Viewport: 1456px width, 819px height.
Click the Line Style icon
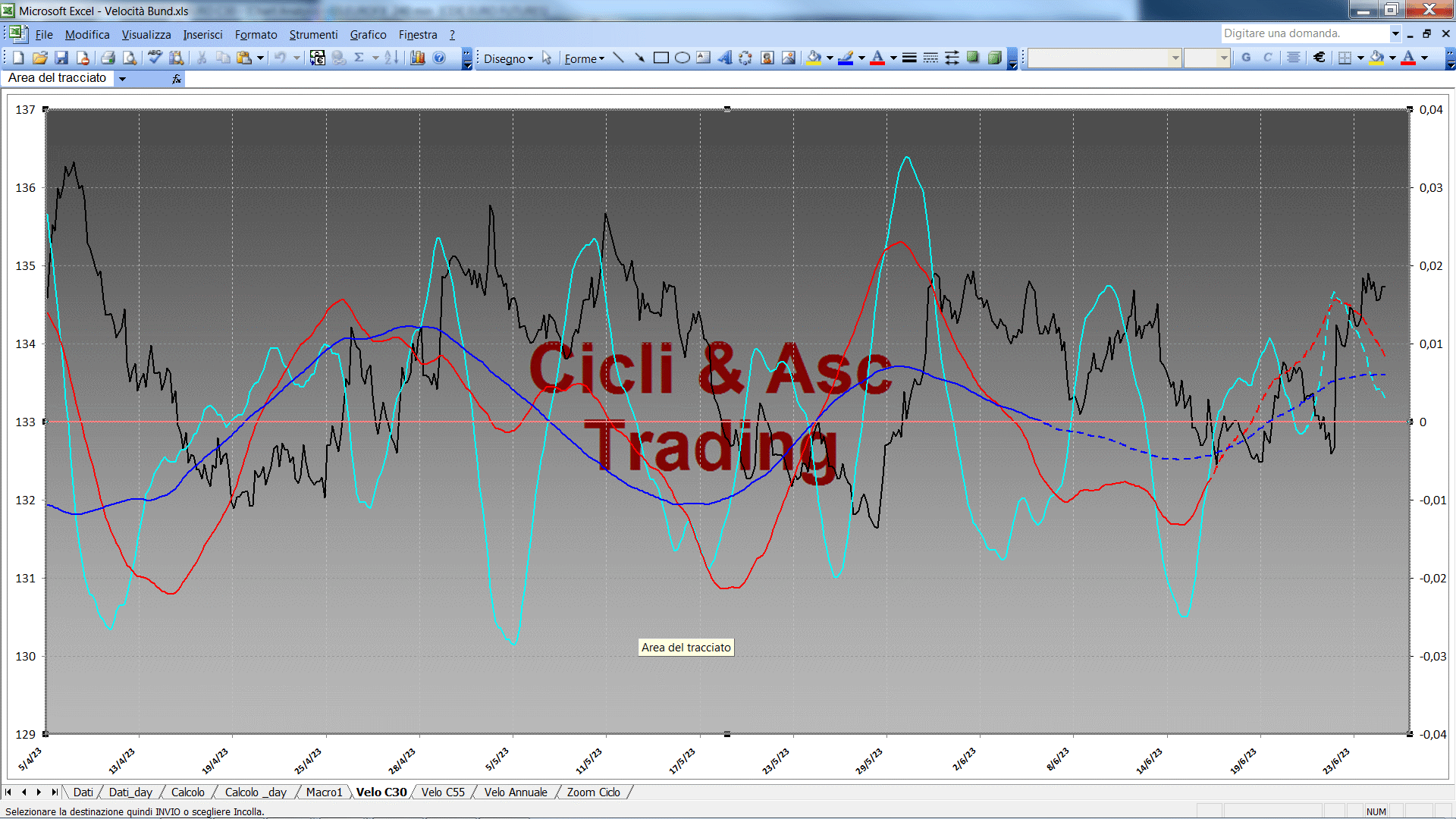point(909,58)
